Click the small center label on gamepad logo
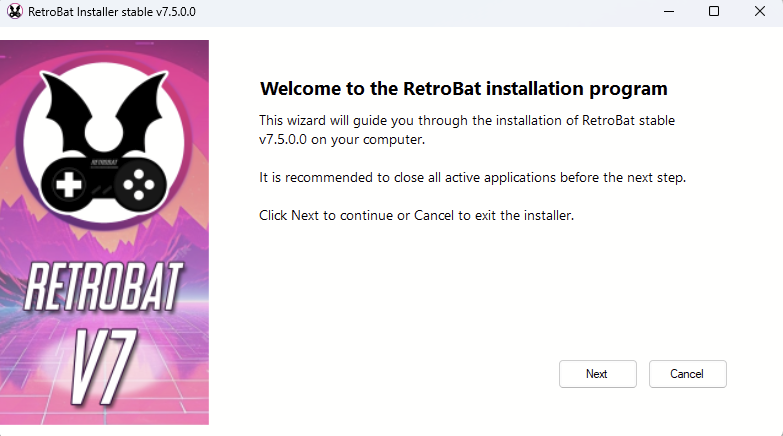783x436 pixels. (103, 160)
